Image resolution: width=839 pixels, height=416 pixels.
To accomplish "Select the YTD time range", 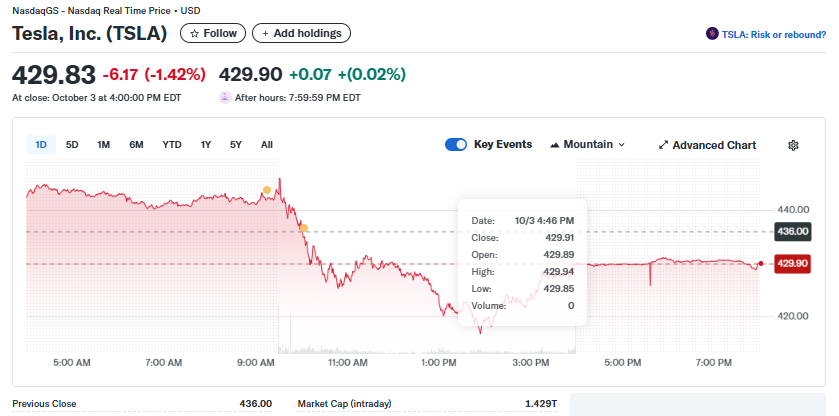I will (x=172, y=145).
